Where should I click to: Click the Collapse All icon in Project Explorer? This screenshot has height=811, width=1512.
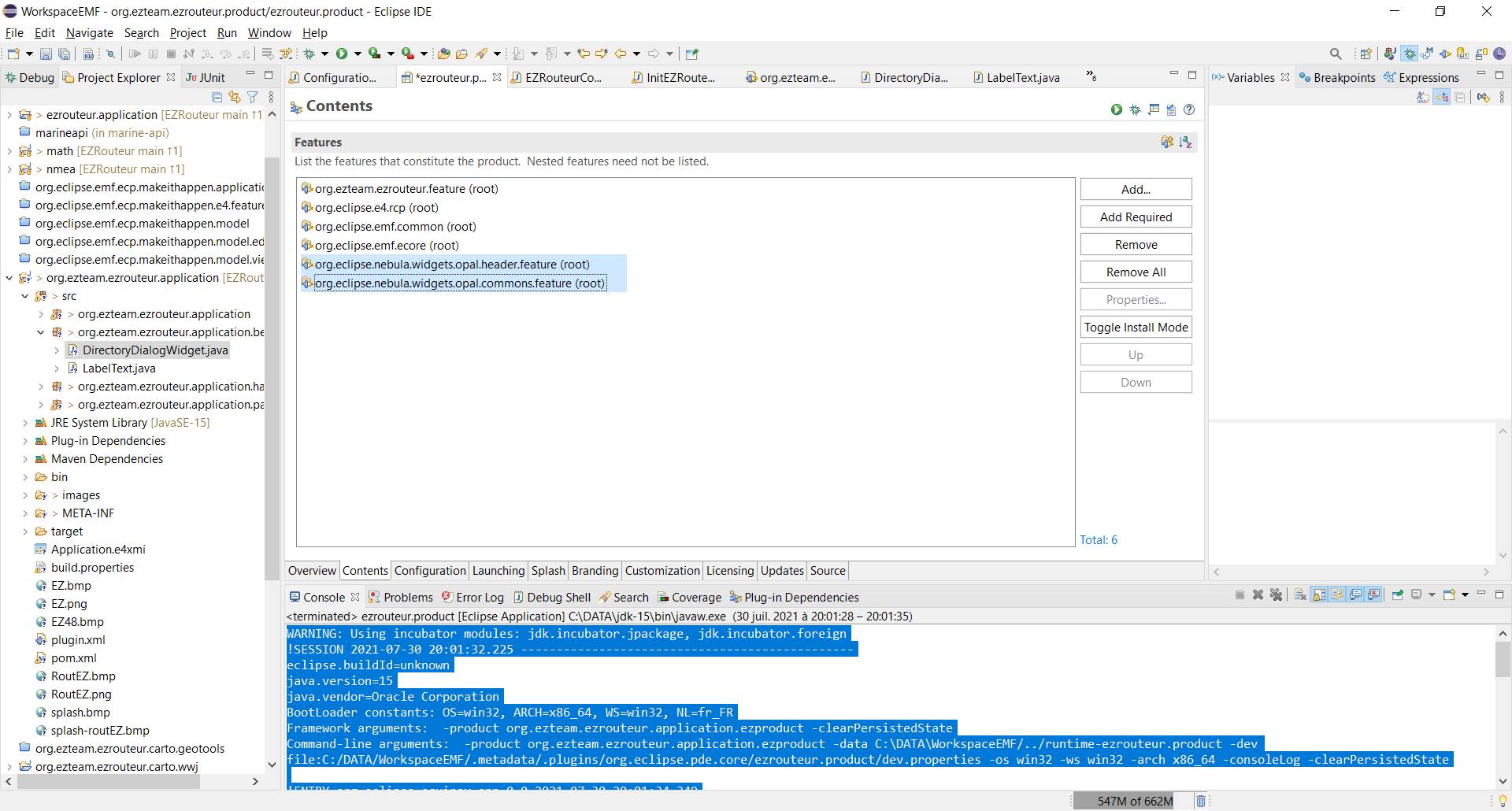(x=217, y=97)
